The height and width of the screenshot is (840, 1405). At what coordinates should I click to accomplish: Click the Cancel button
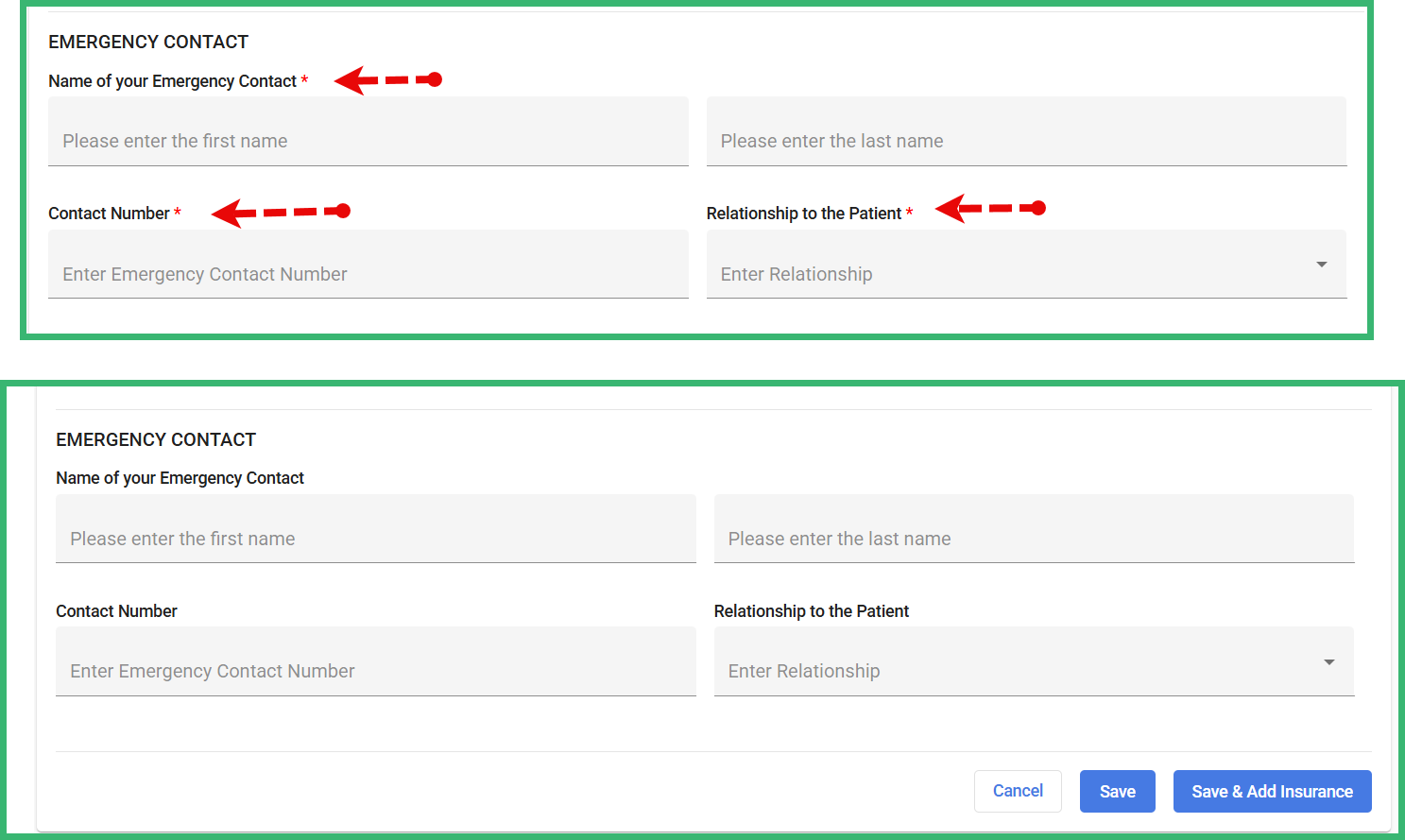click(1018, 791)
